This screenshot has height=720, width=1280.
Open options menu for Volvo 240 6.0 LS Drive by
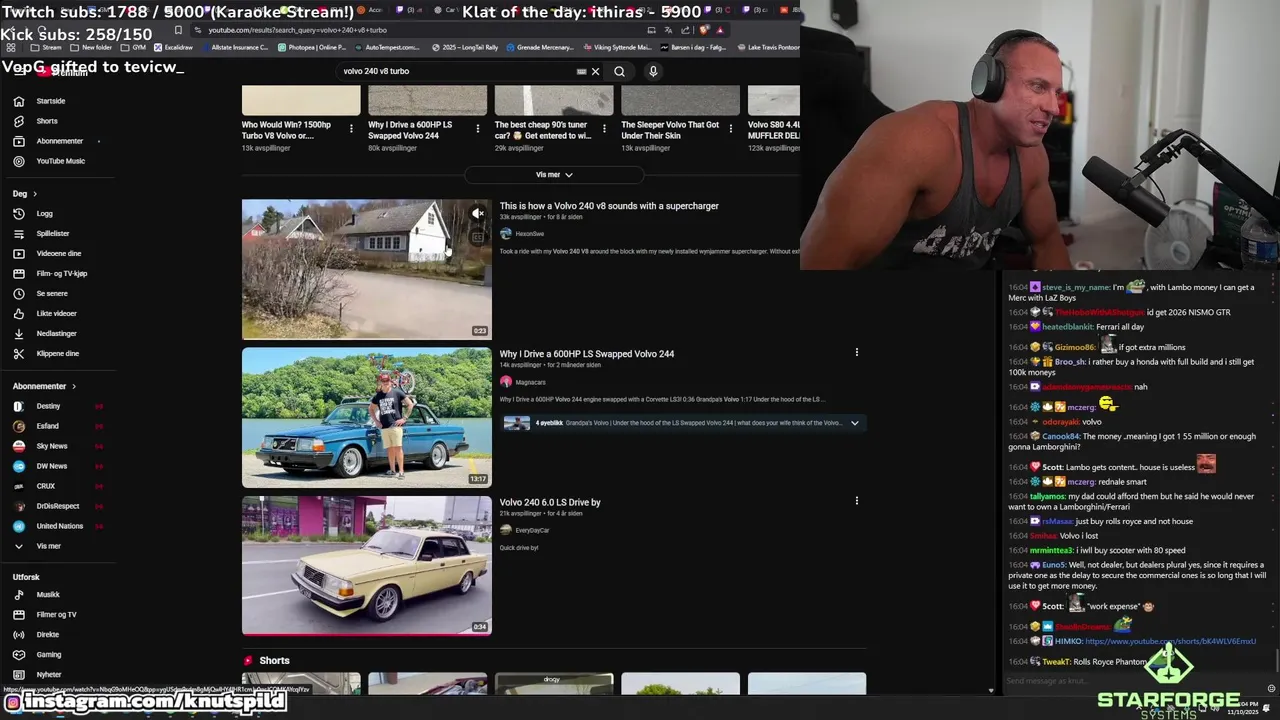pos(856,500)
